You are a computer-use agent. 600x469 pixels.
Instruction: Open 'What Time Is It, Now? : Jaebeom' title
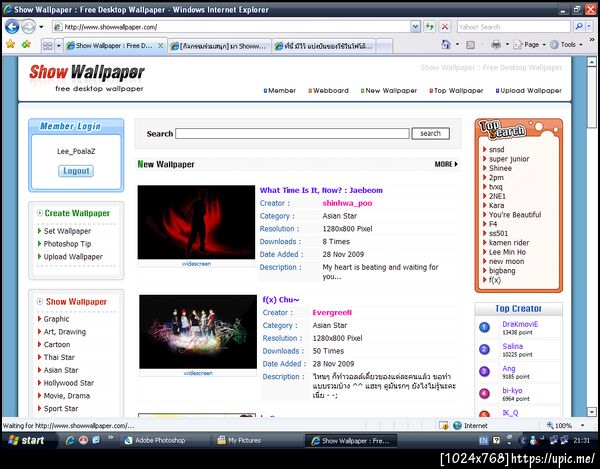tap(321, 190)
